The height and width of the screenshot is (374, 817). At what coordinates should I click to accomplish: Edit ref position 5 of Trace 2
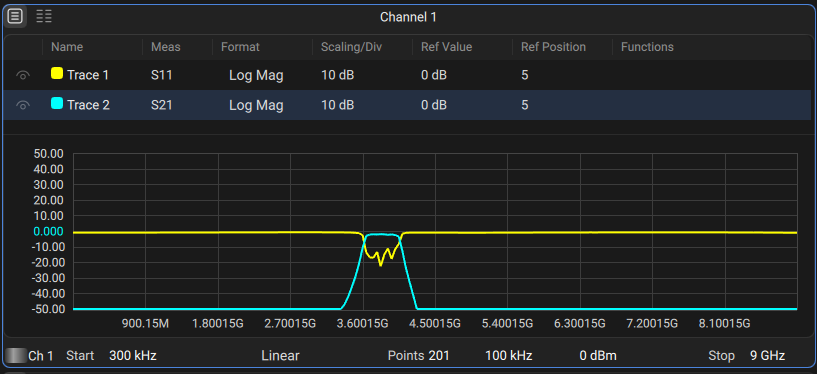coord(525,105)
